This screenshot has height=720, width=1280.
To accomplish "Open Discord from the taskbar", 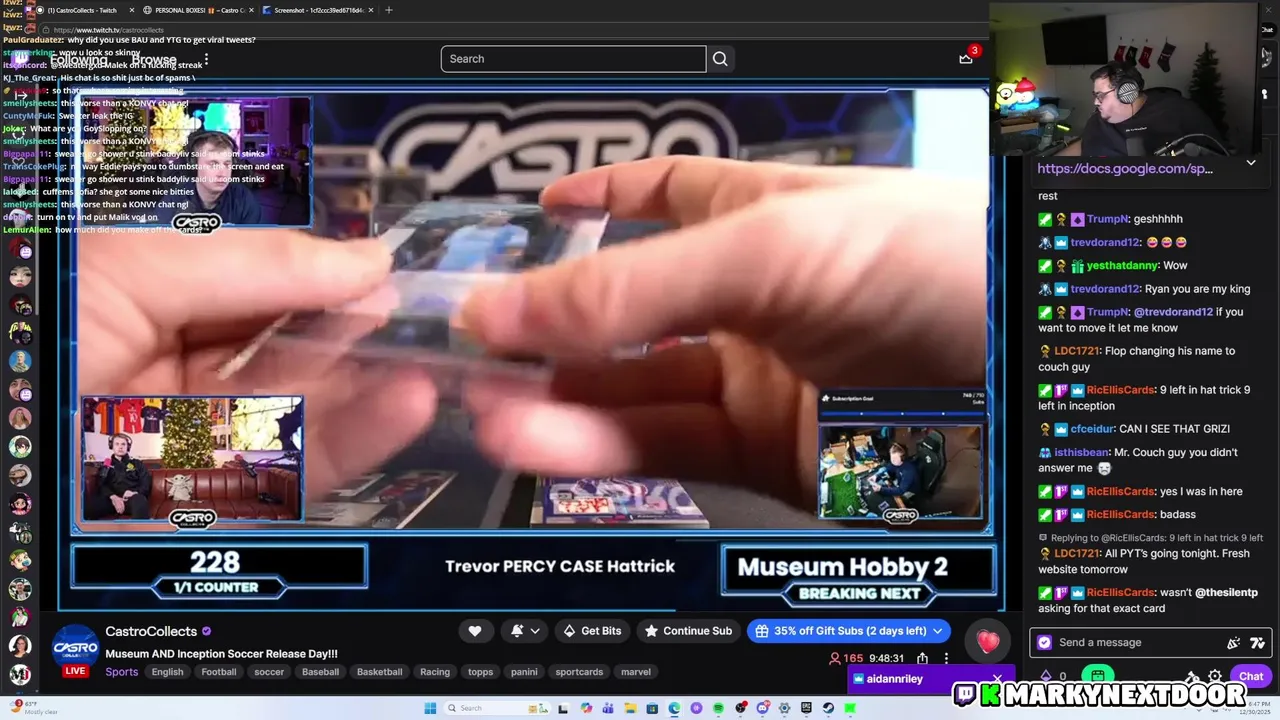I will pos(762,708).
